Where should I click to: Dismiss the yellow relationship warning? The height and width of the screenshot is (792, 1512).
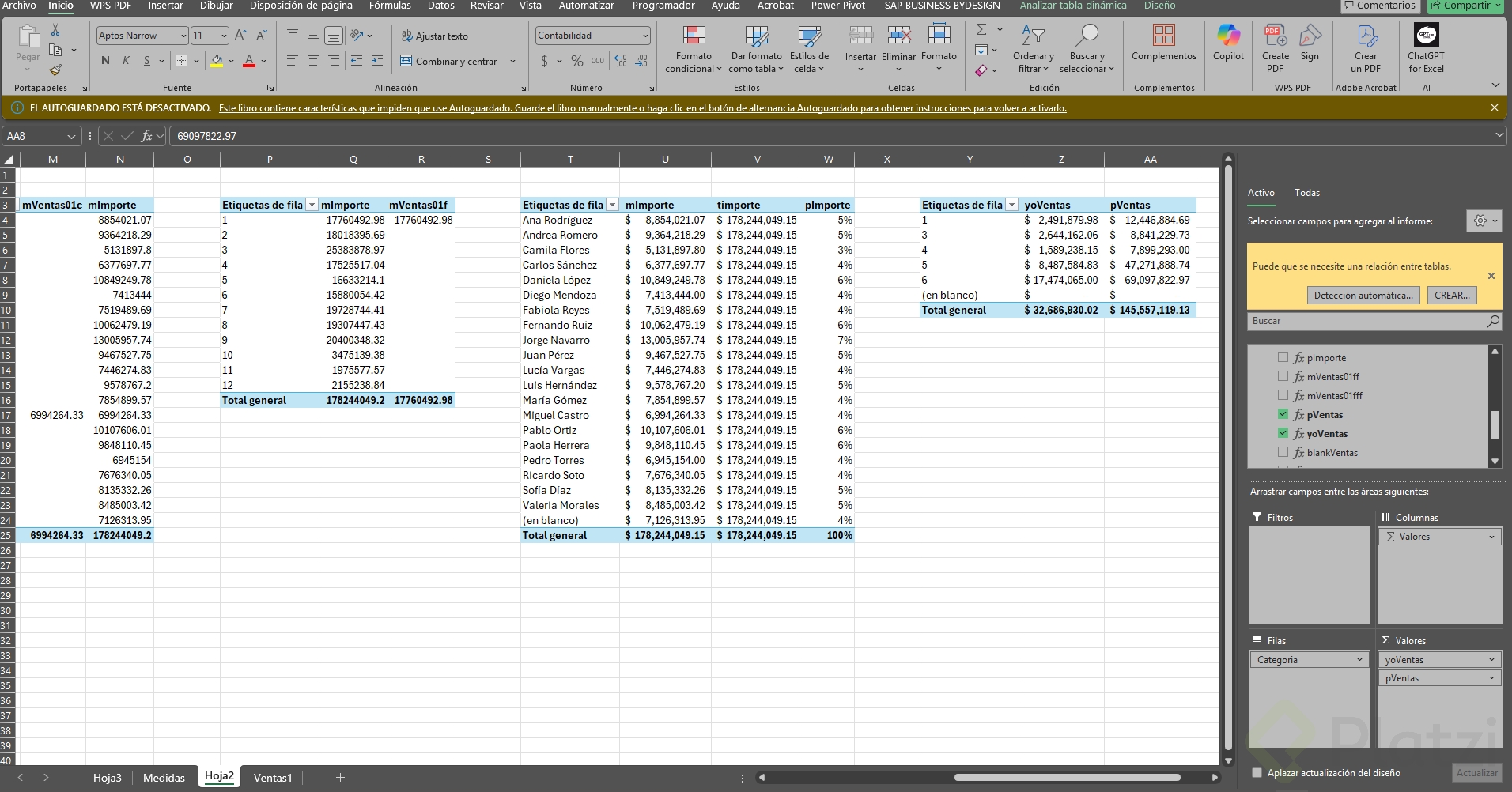[x=1491, y=276]
